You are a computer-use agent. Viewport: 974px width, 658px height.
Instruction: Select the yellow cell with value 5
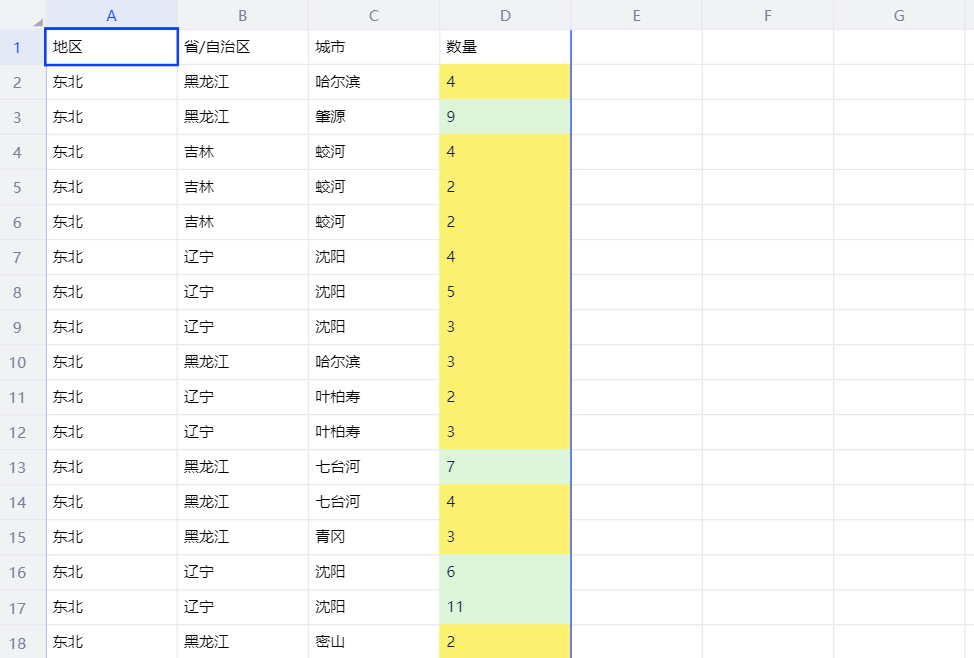point(505,292)
